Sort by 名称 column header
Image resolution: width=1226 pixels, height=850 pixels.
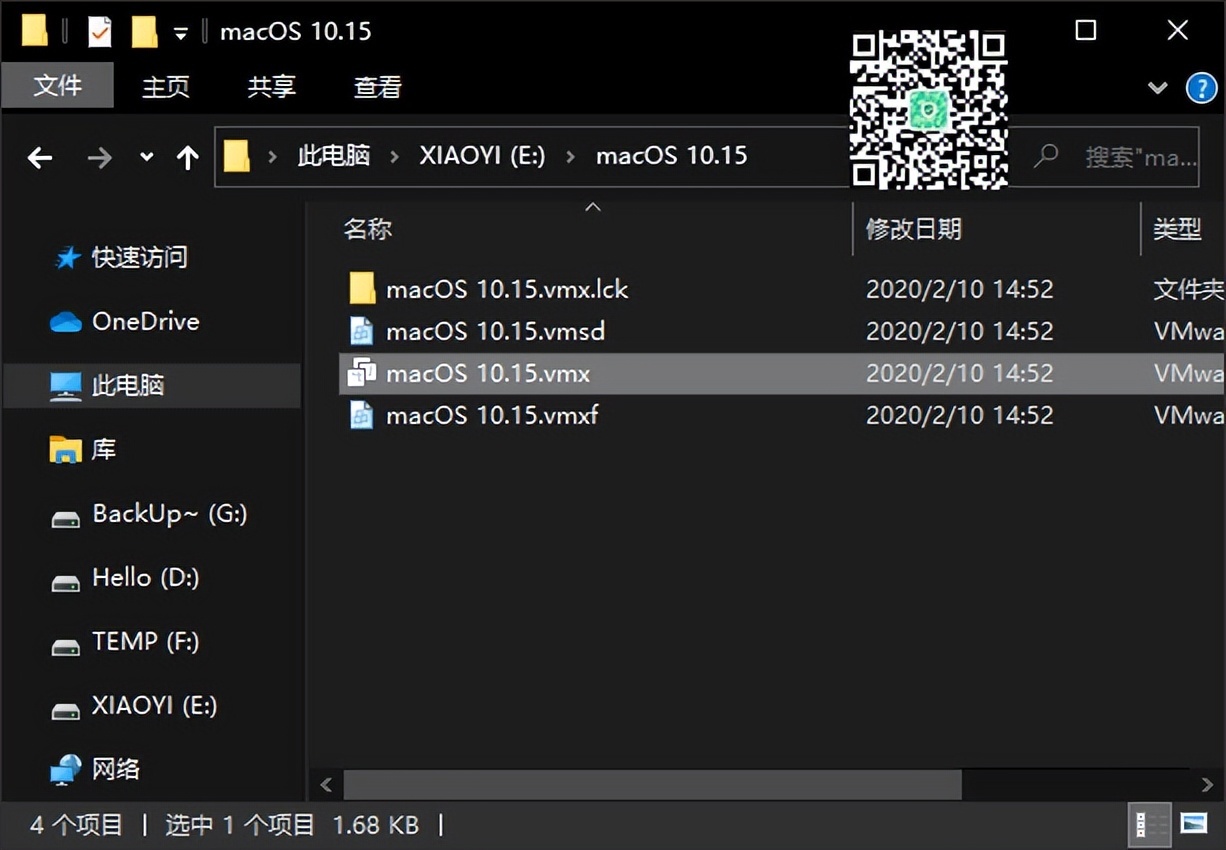point(368,229)
